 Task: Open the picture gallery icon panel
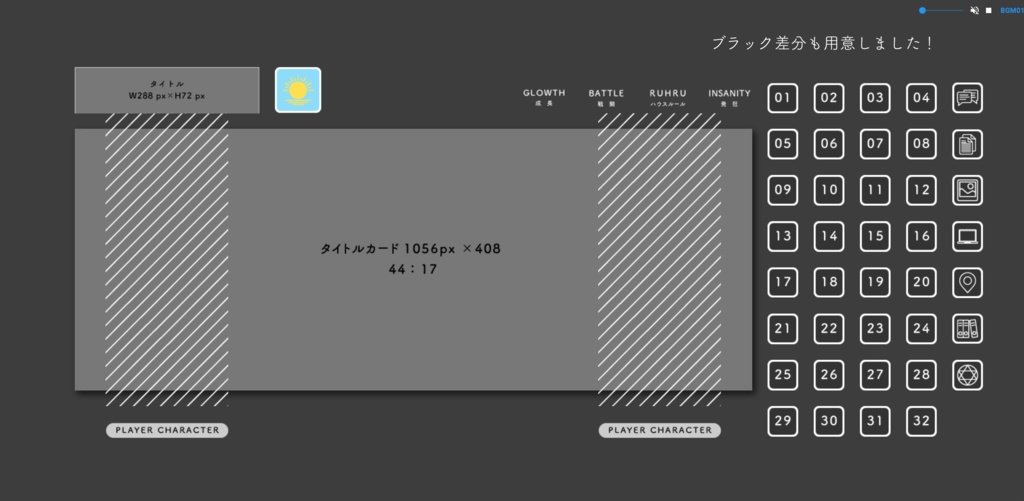point(967,190)
